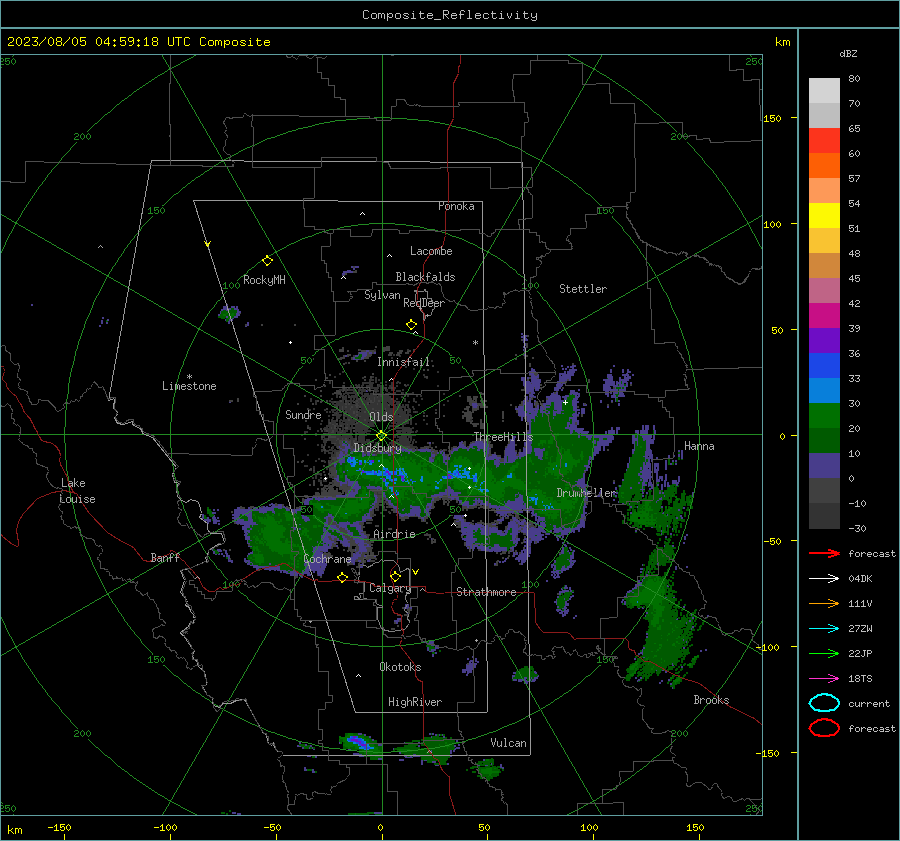This screenshot has width=900, height=841.
Task: Click the Sylvan town label
Action: [382, 295]
